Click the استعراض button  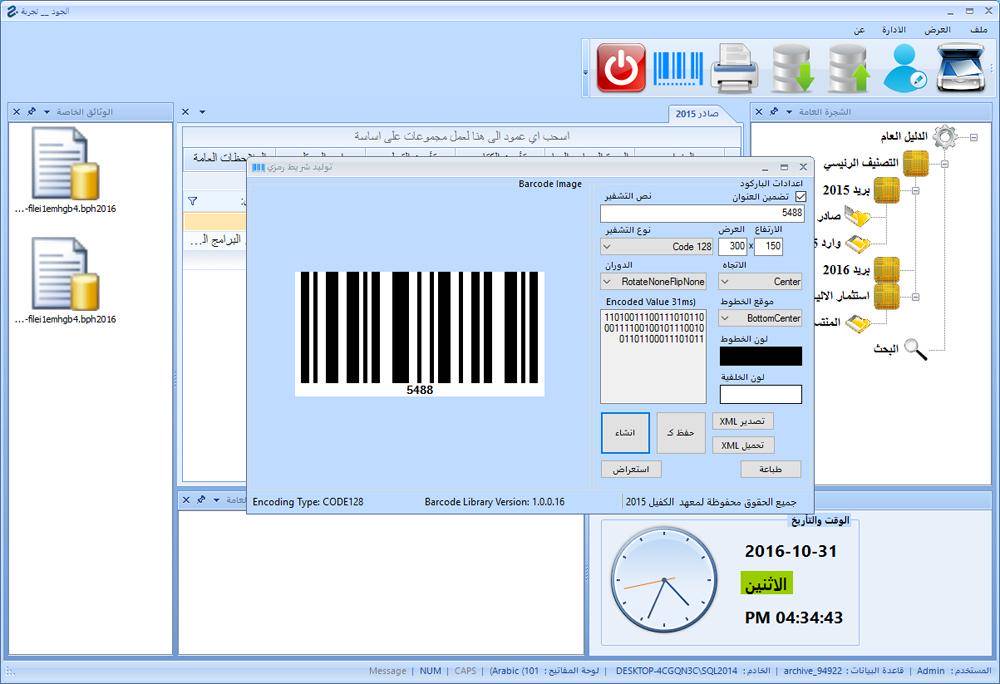pos(631,469)
